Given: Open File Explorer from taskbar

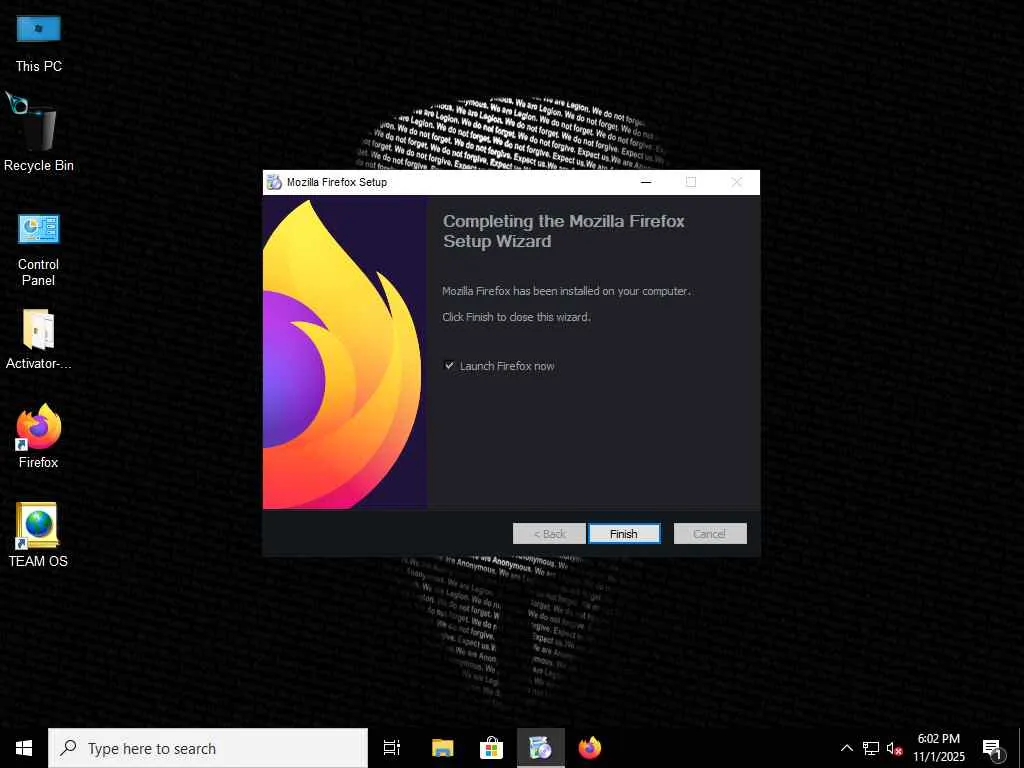Looking at the screenshot, I should click(442, 748).
